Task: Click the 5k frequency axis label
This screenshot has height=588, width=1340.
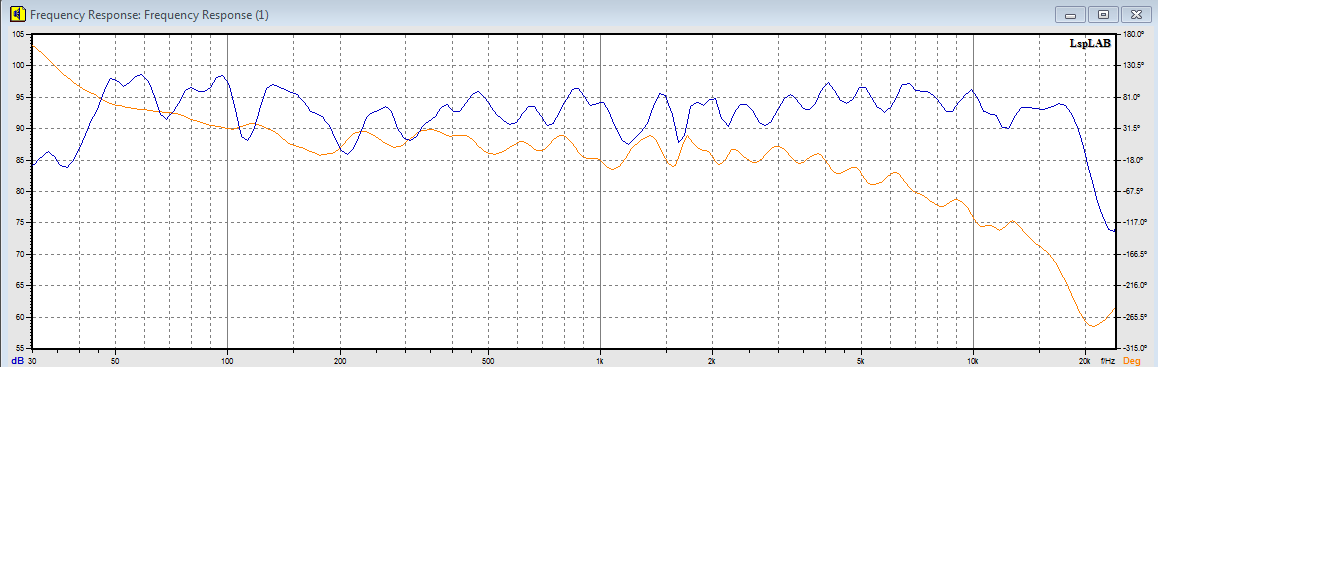Action: point(860,360)
